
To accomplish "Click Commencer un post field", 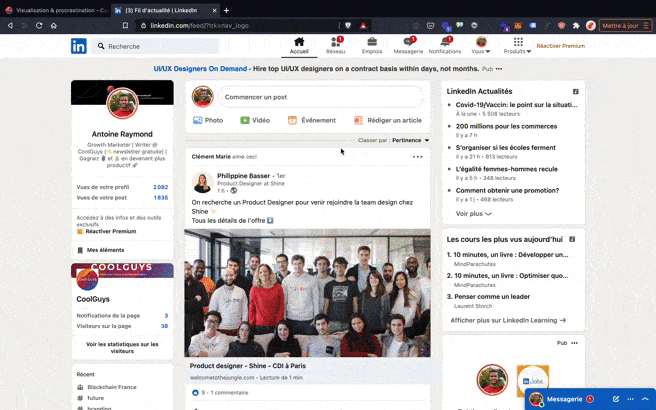I will pos(320,97).
